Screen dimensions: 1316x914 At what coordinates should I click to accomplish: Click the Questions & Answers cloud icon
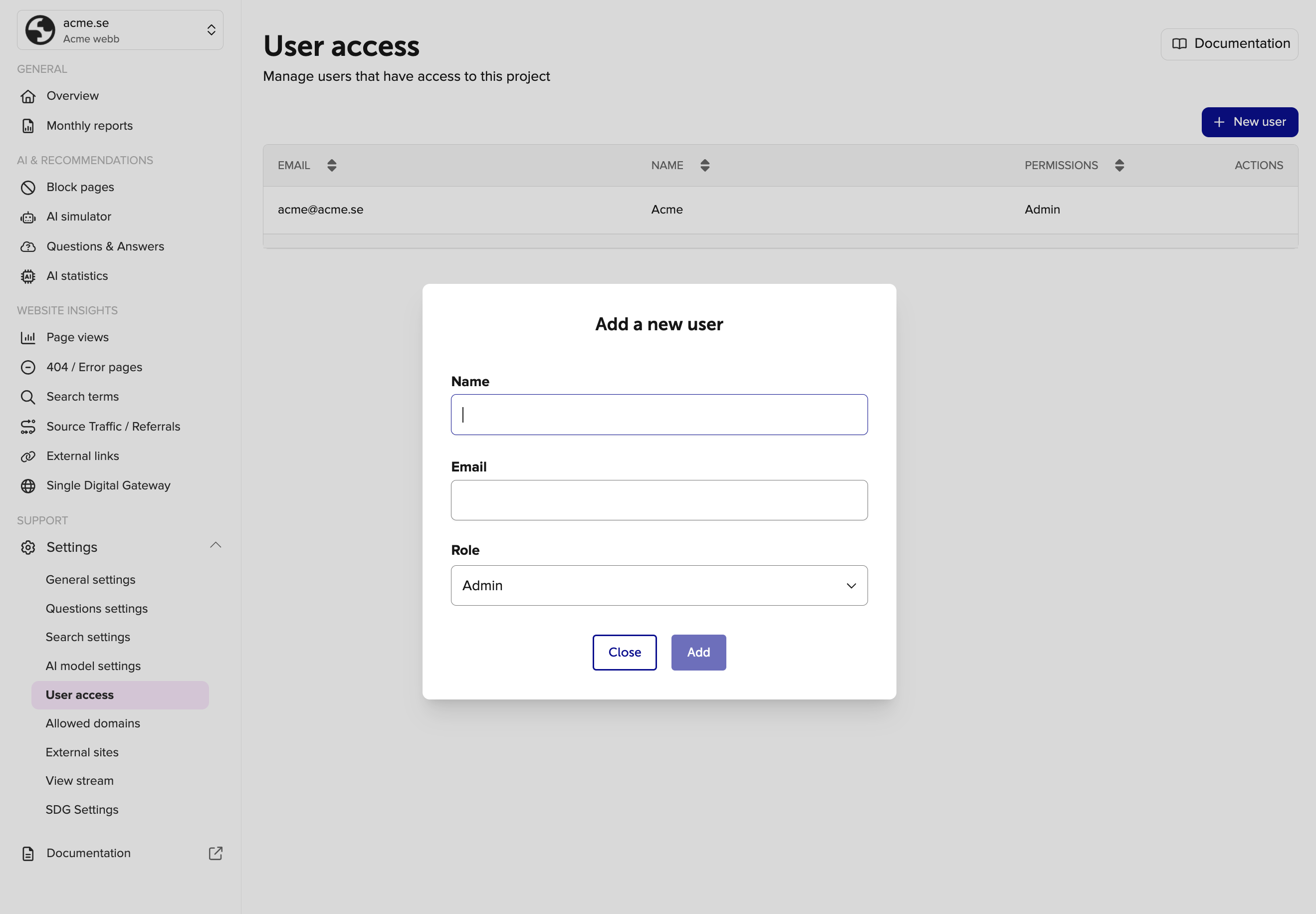pos(28,247)
